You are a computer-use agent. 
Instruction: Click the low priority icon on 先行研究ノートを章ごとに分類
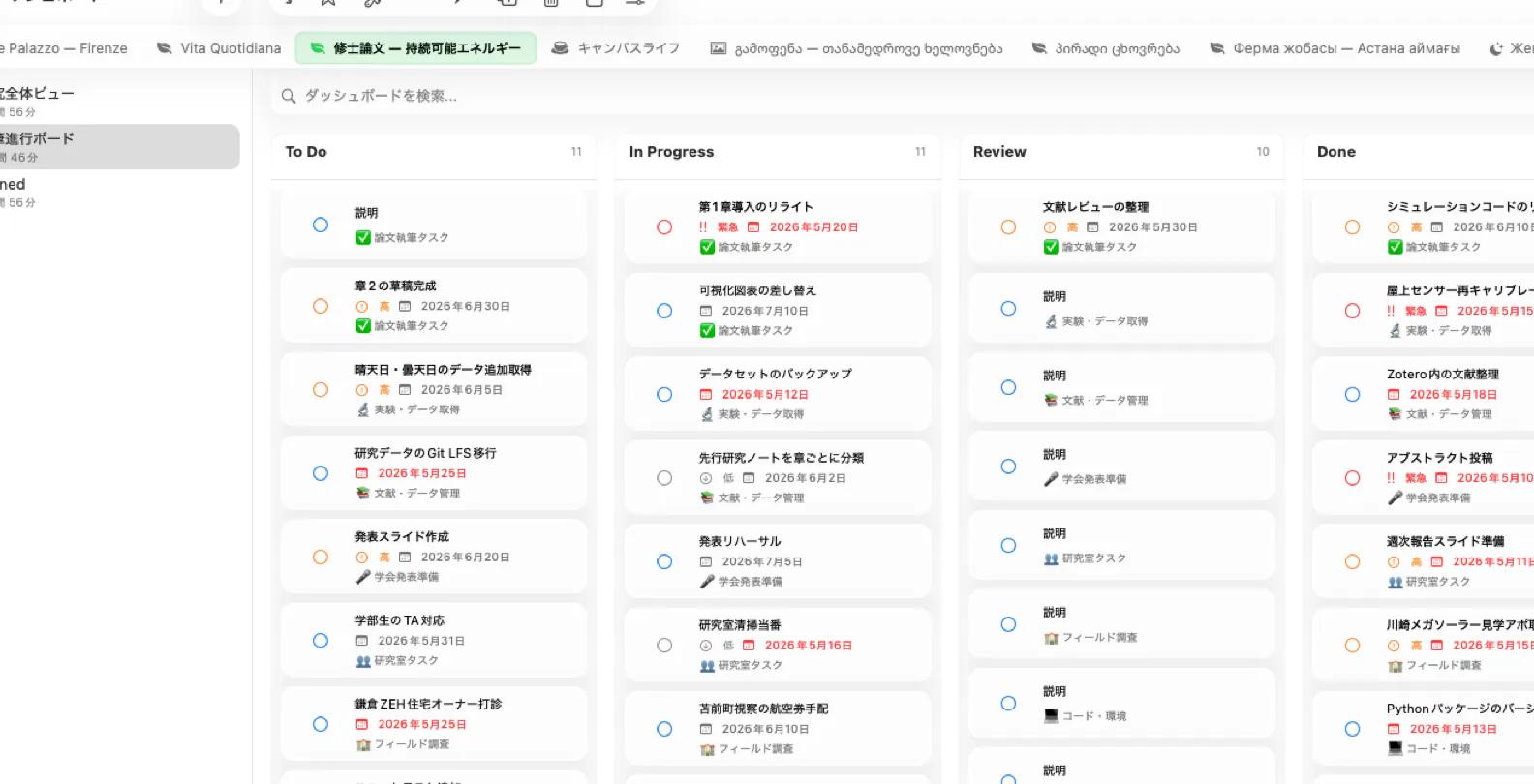point(705,478)
